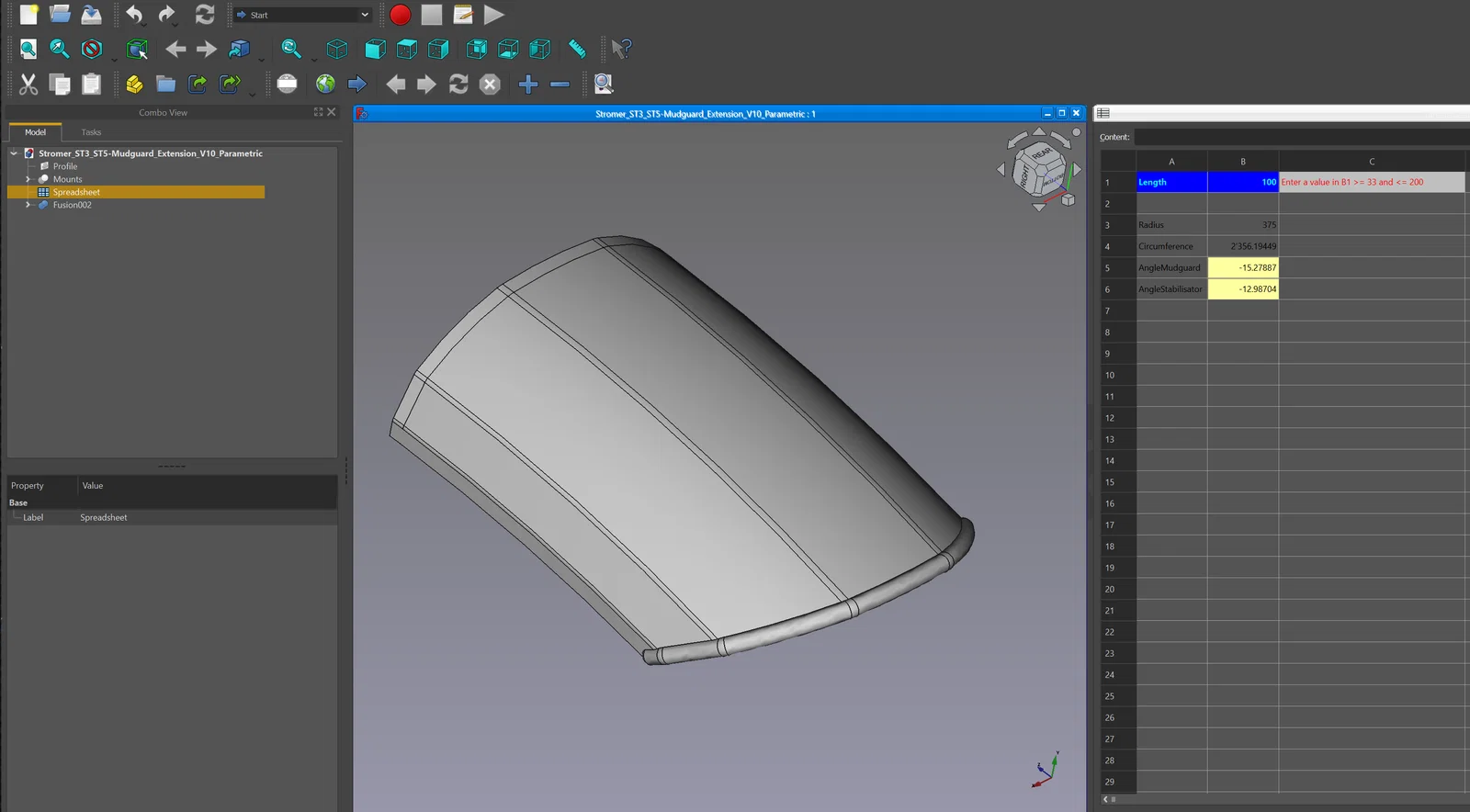Screen dimensions: 1470x812
Task: Expand the Mounts tree item
Action: pyautogui.click(x=28, y=179)
